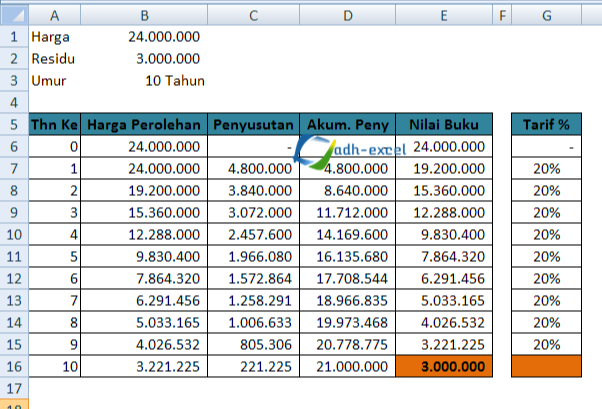
Task: Click the Umur label cell
Action: pyautogui.click(x=55, y=81)
